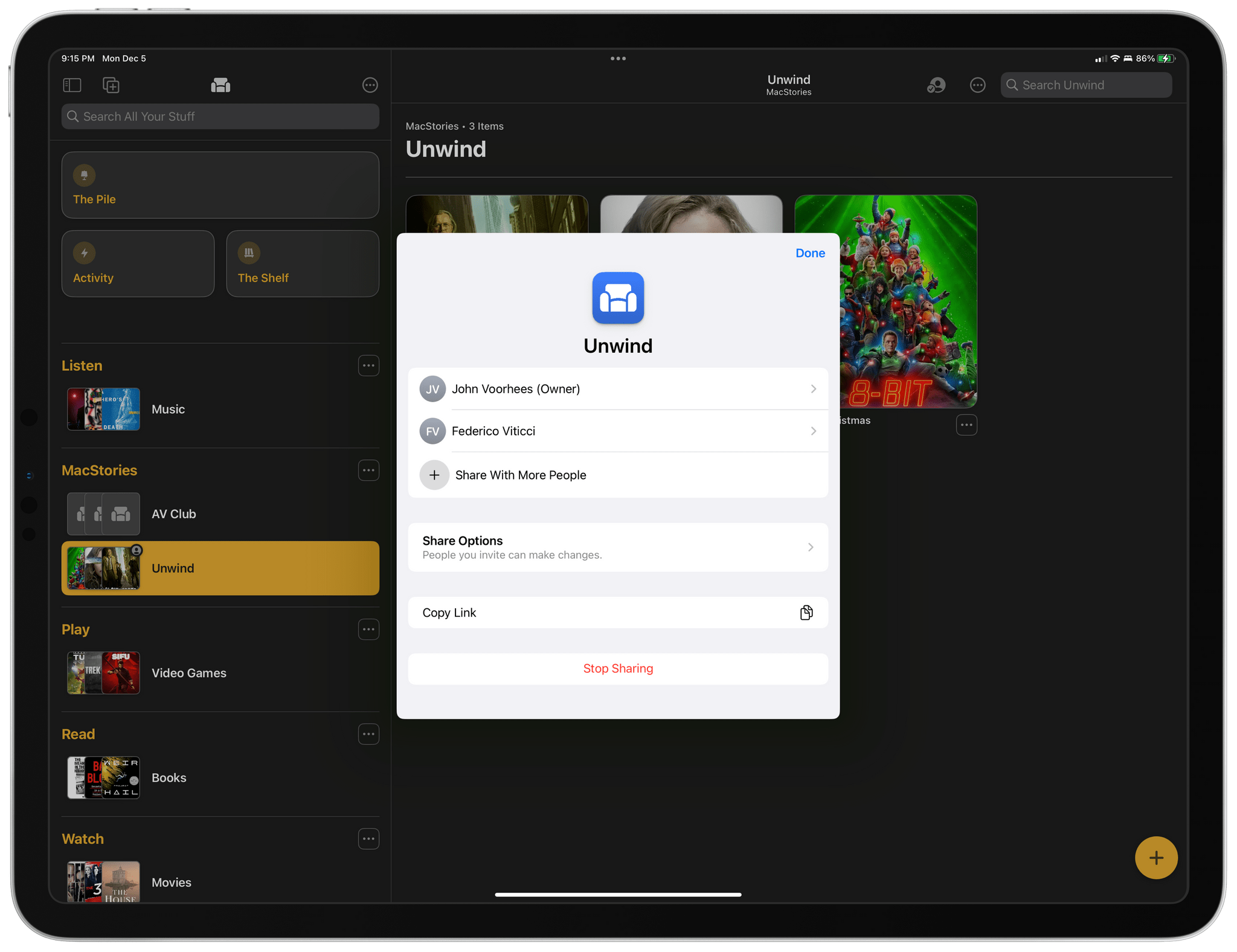
Task: Open options for the Read group
Action: 368,734
